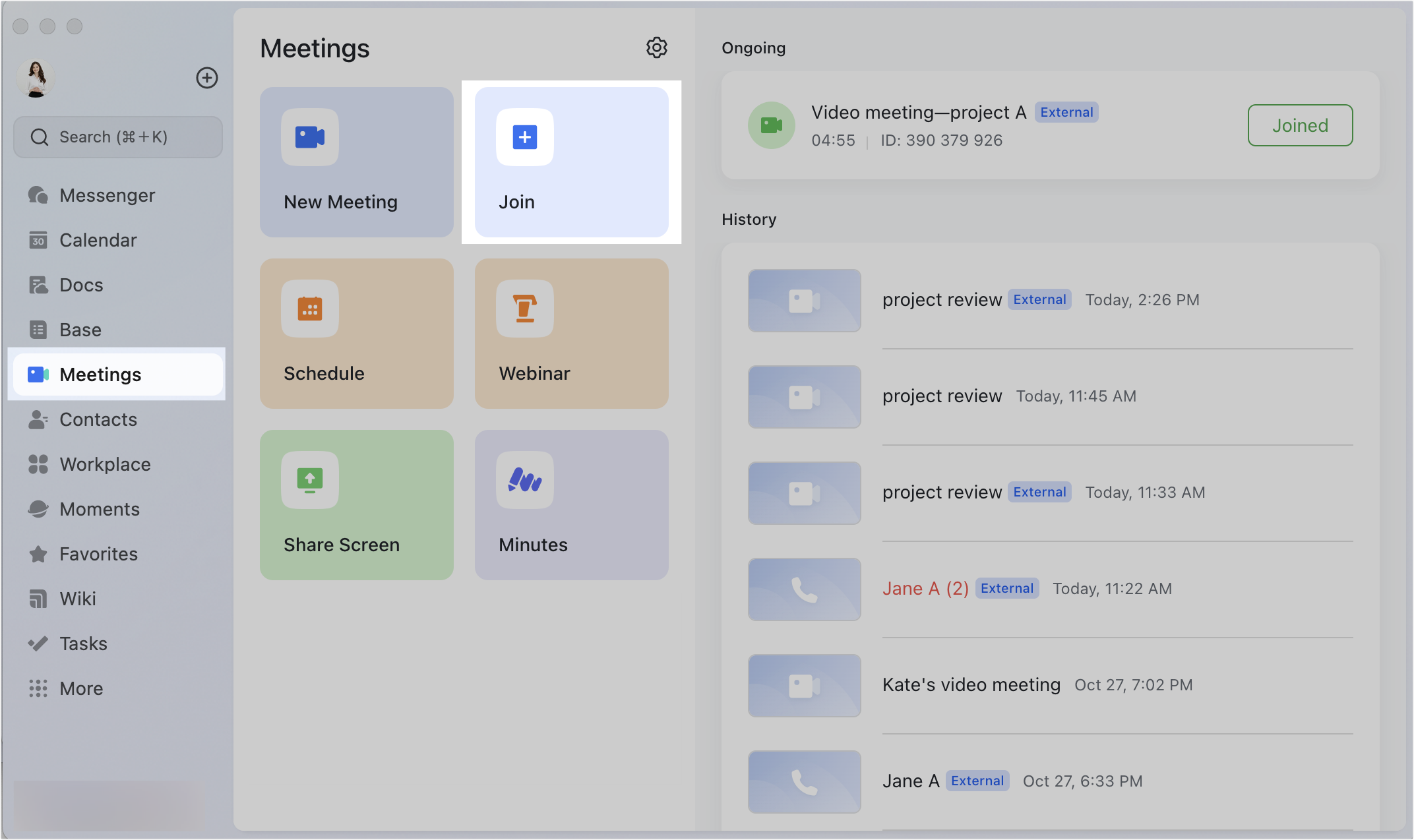Schedule a meeting

pyautogui.click(x=356, y=333)
